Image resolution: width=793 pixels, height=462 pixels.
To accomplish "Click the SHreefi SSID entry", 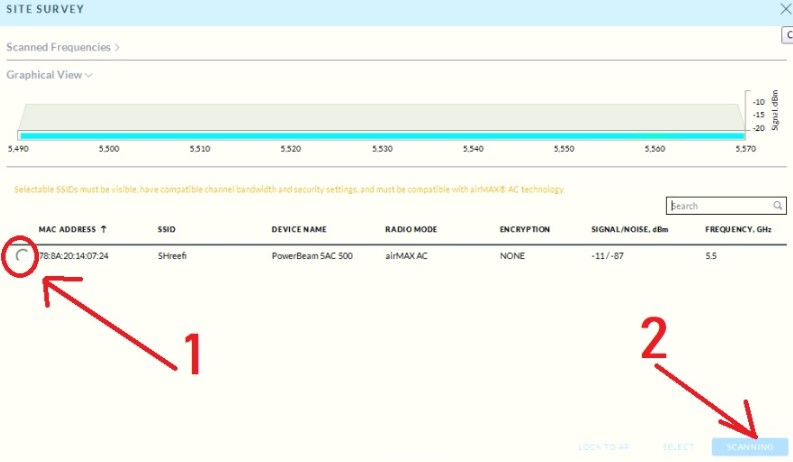I will point(174,256).
